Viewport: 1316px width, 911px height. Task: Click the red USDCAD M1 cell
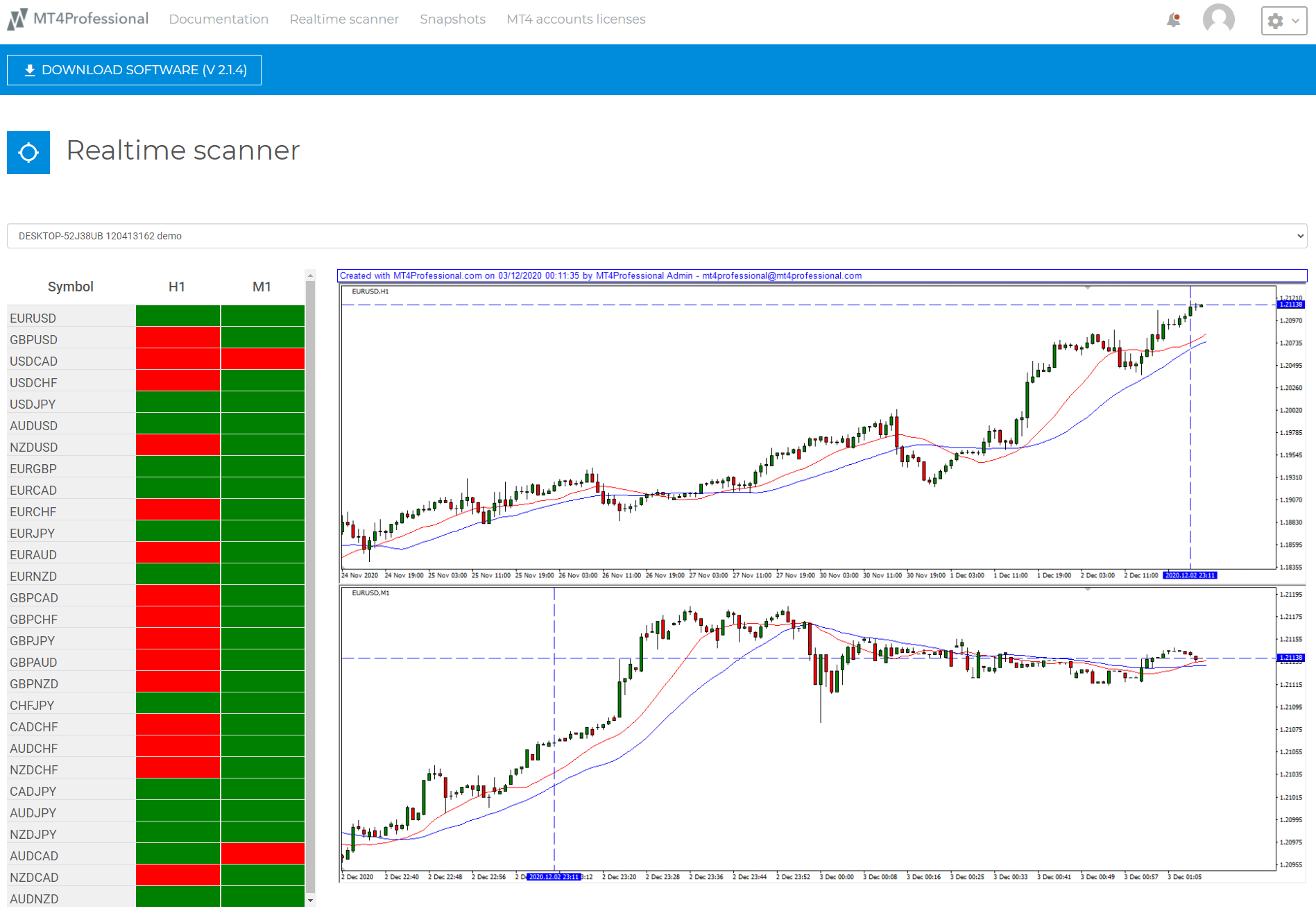pos(263,359)
